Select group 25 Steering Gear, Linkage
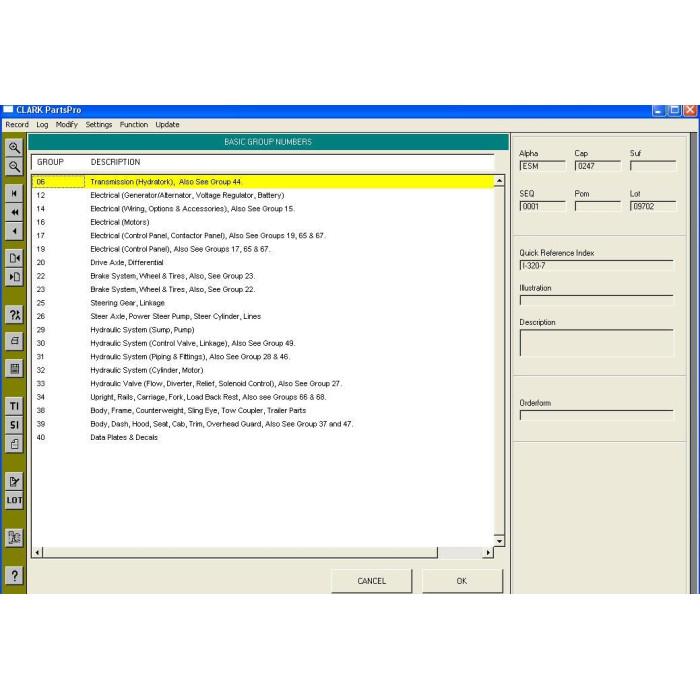This screenshot has height=700, width=700. click(263, 303)
